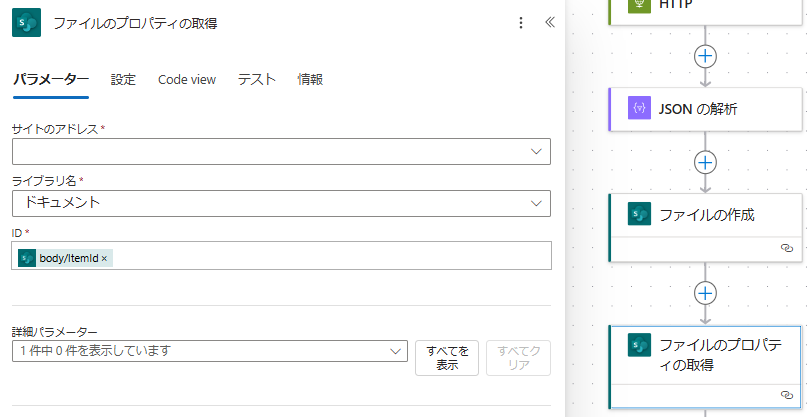This screenshot has width=811, height=417.
Task: Open the Code view tab
Action: click(187, 80)
